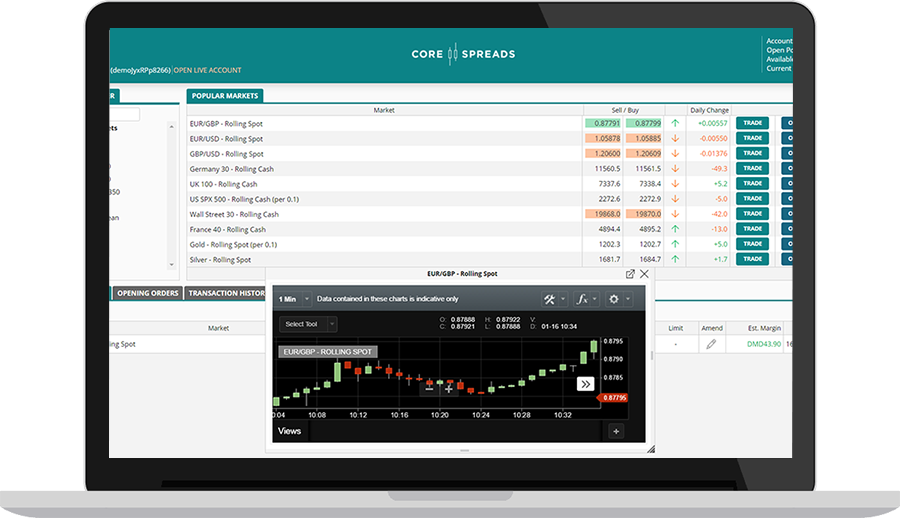Click the EUR/GBP - ROLLING SPOT chart label

328,351
